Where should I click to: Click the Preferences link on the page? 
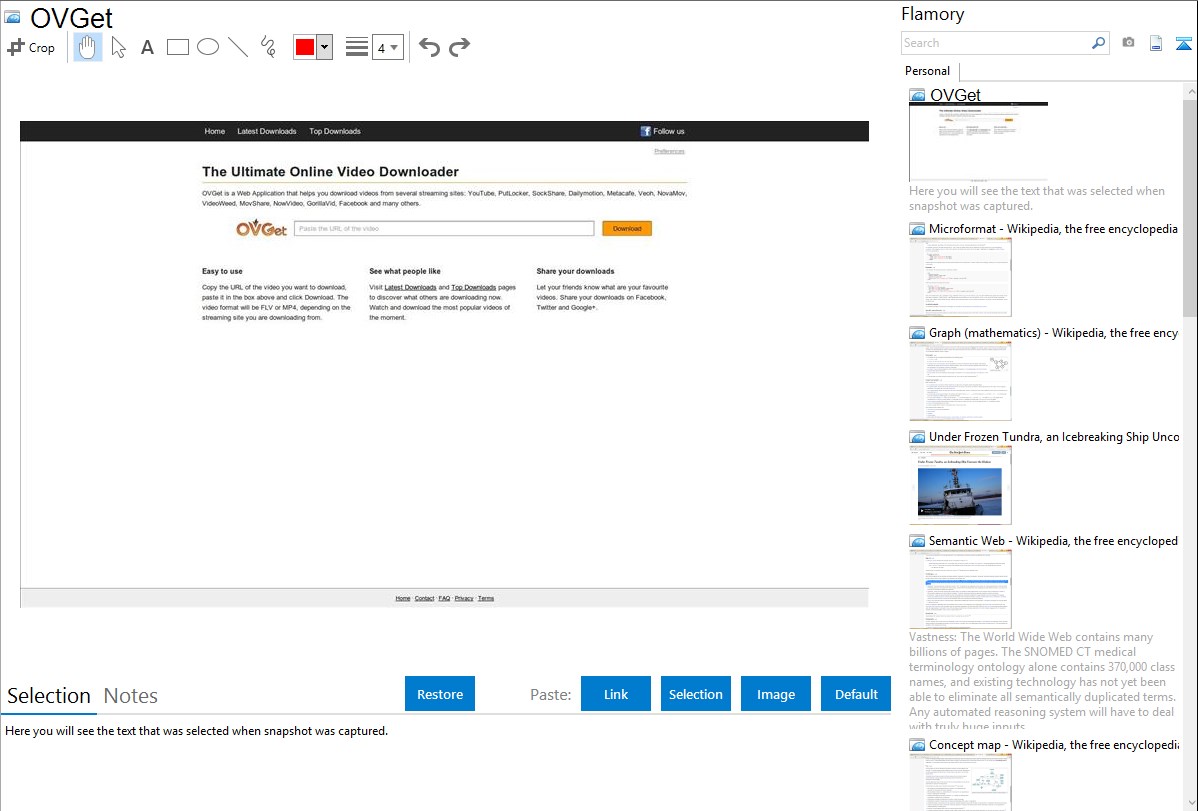tap(669, 151)
